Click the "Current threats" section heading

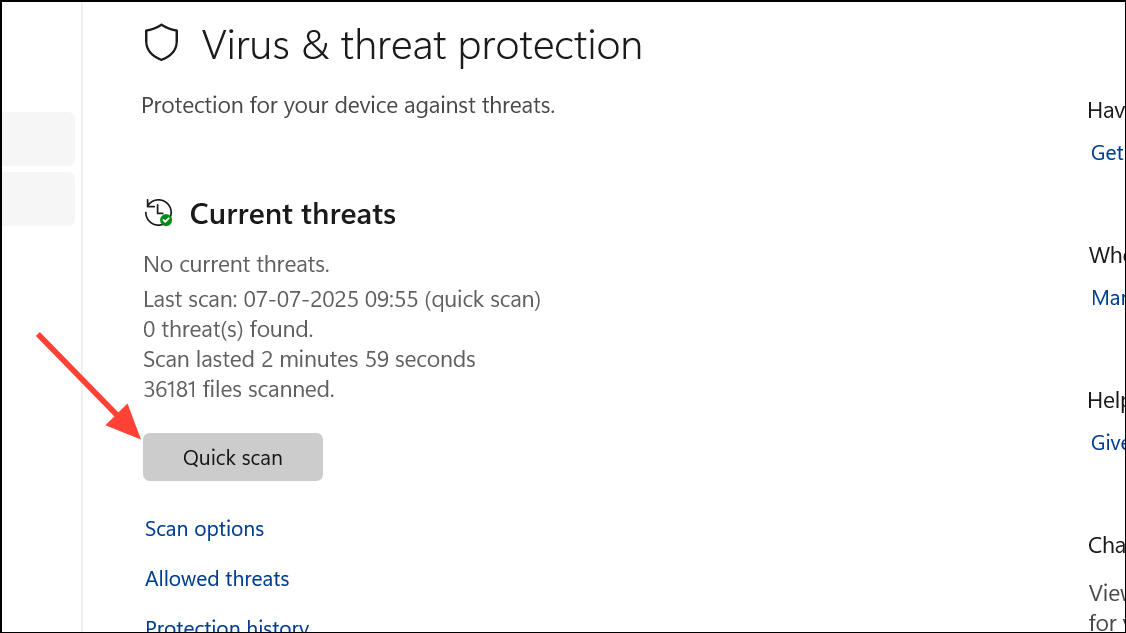[293, 214]
